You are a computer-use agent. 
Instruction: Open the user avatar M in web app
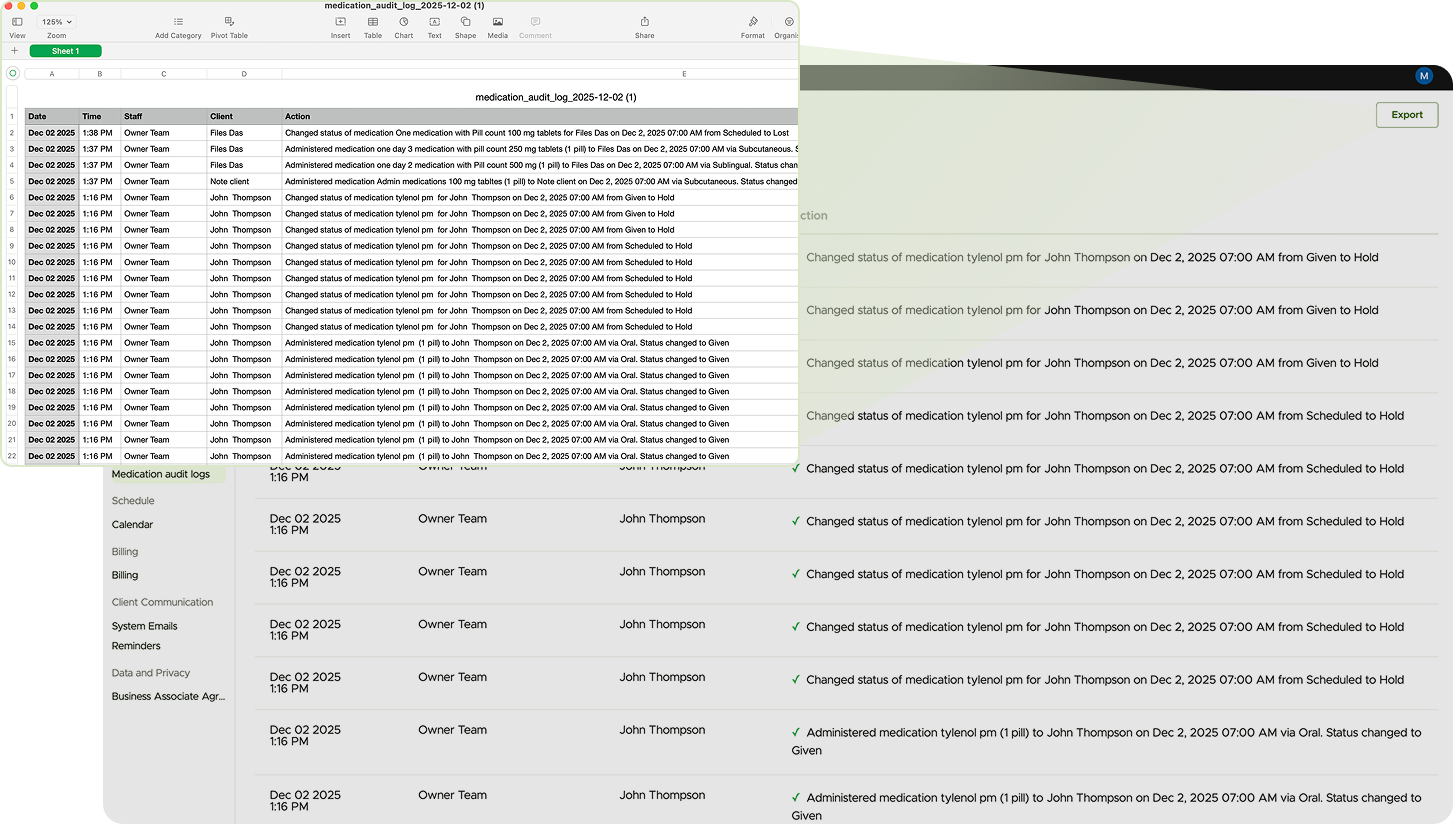[x=1424, y=76]
